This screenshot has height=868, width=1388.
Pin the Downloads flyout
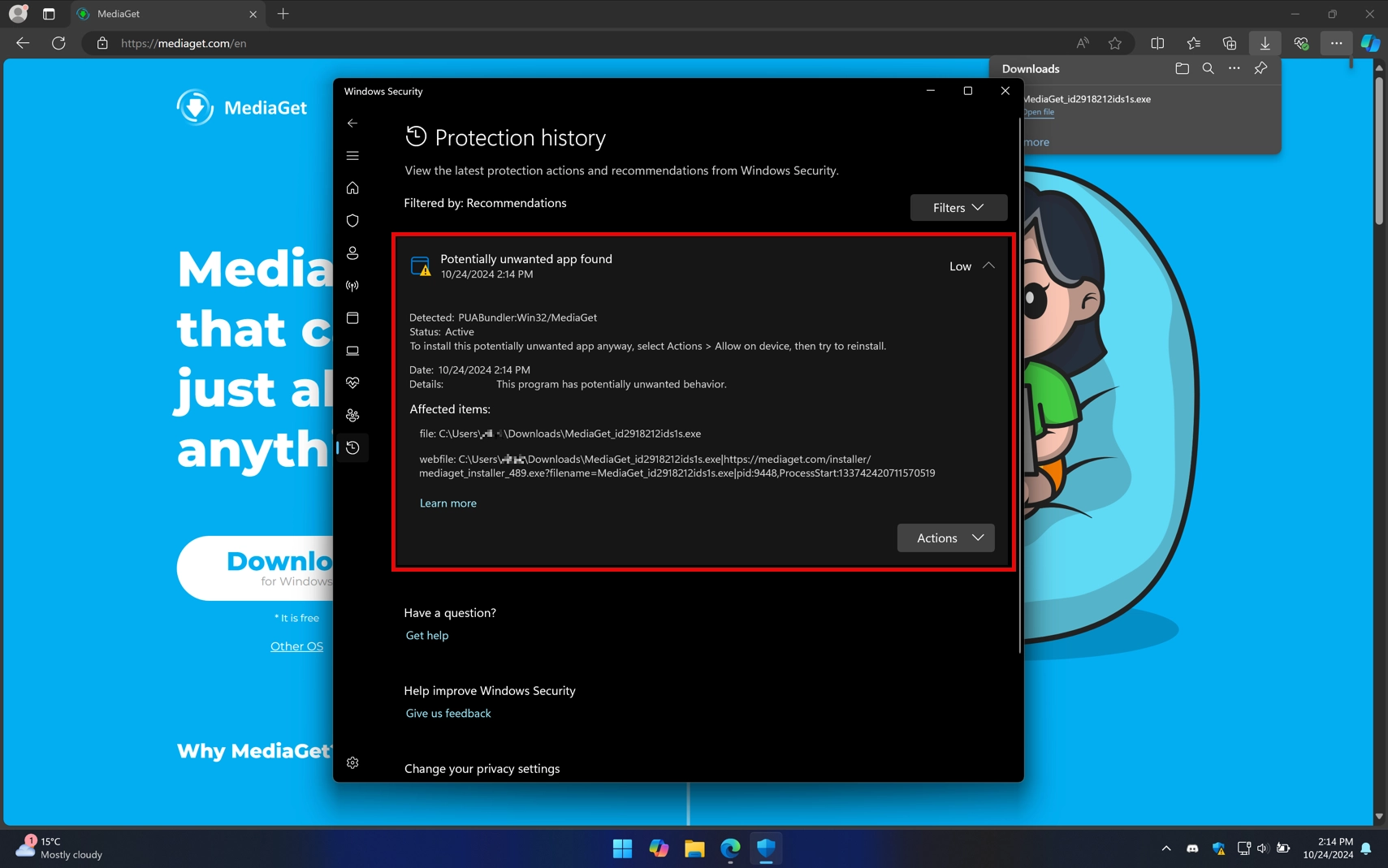click(x=1260, y=68)
